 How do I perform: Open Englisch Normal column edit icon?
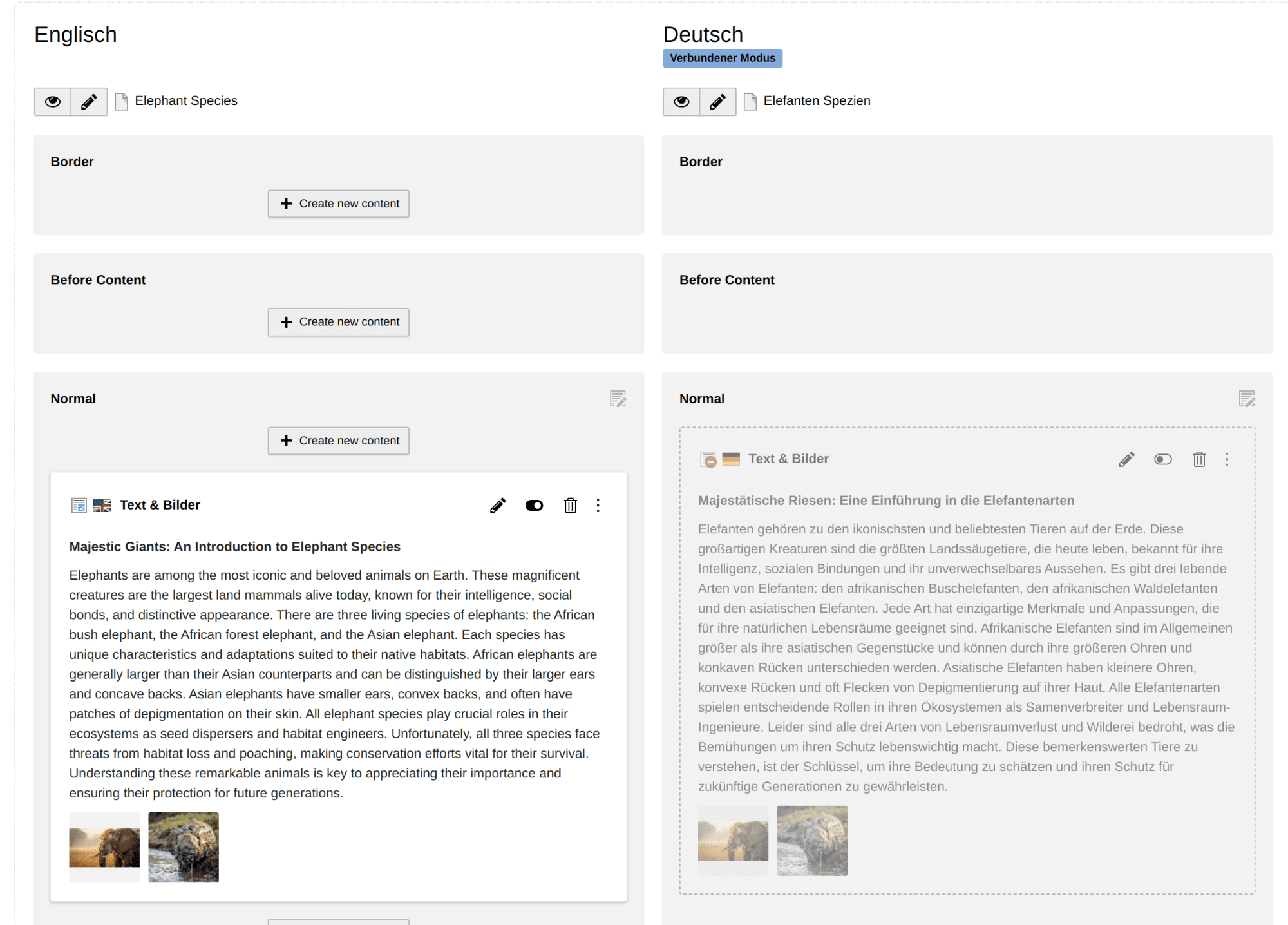[x=618, y=399]
